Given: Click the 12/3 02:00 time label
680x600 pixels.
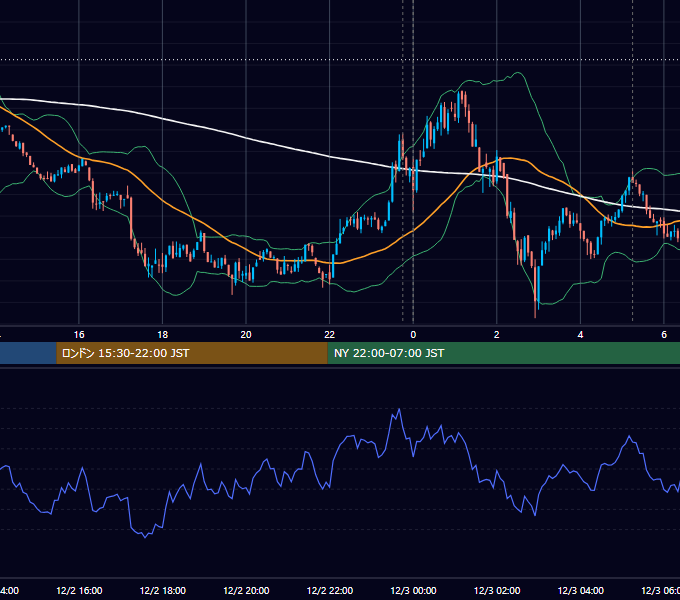Looking at the screenshot, I should (x=497, y=590).
